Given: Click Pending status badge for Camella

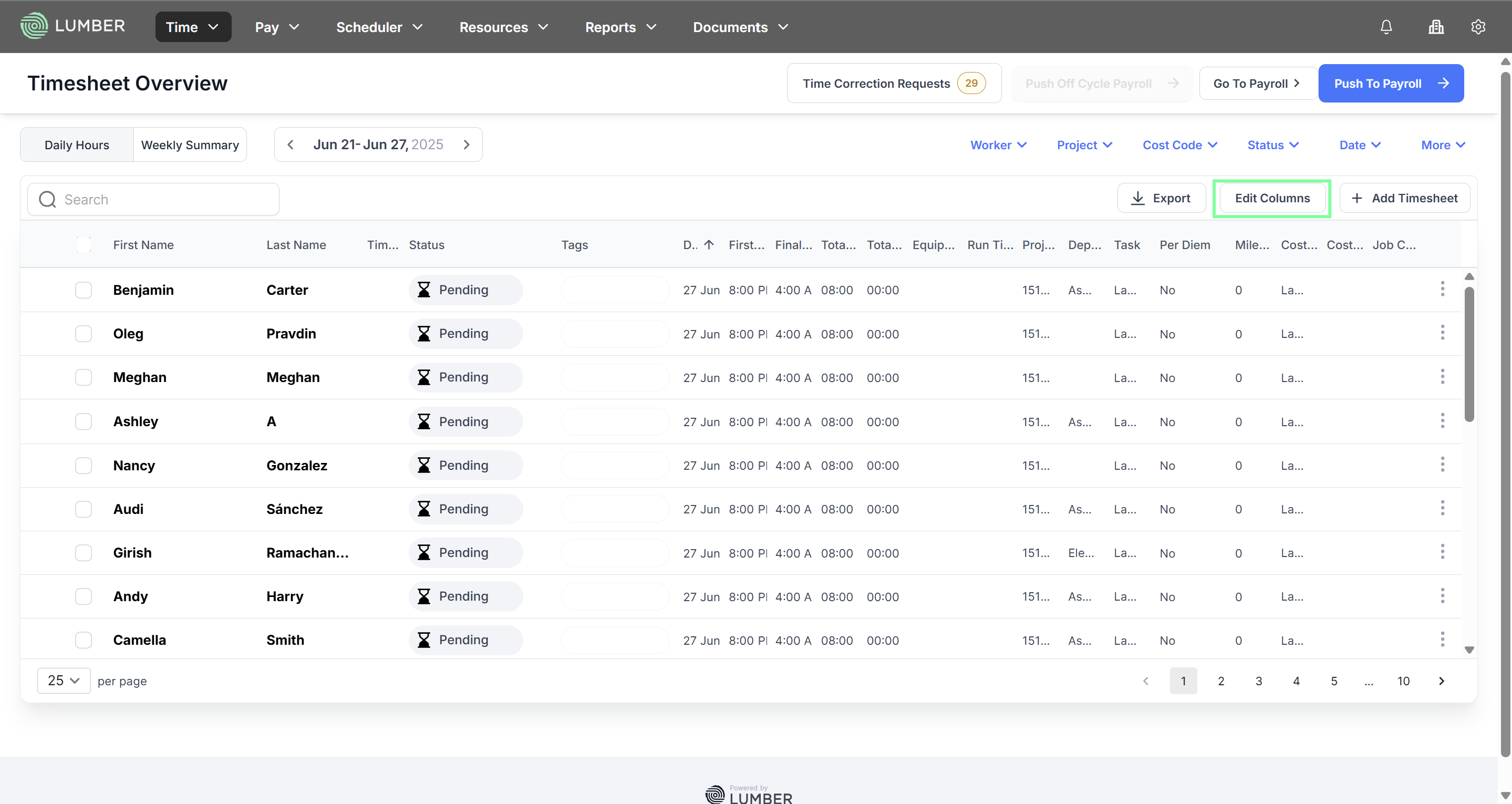Looking at the screenshot, I should 465,640.
